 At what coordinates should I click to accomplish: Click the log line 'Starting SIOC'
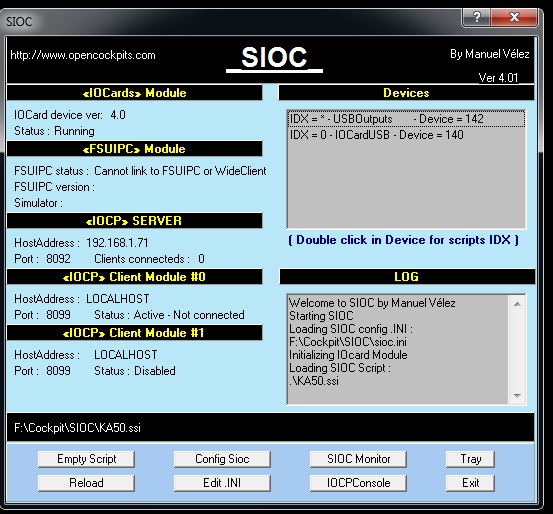tap(321, 316)
